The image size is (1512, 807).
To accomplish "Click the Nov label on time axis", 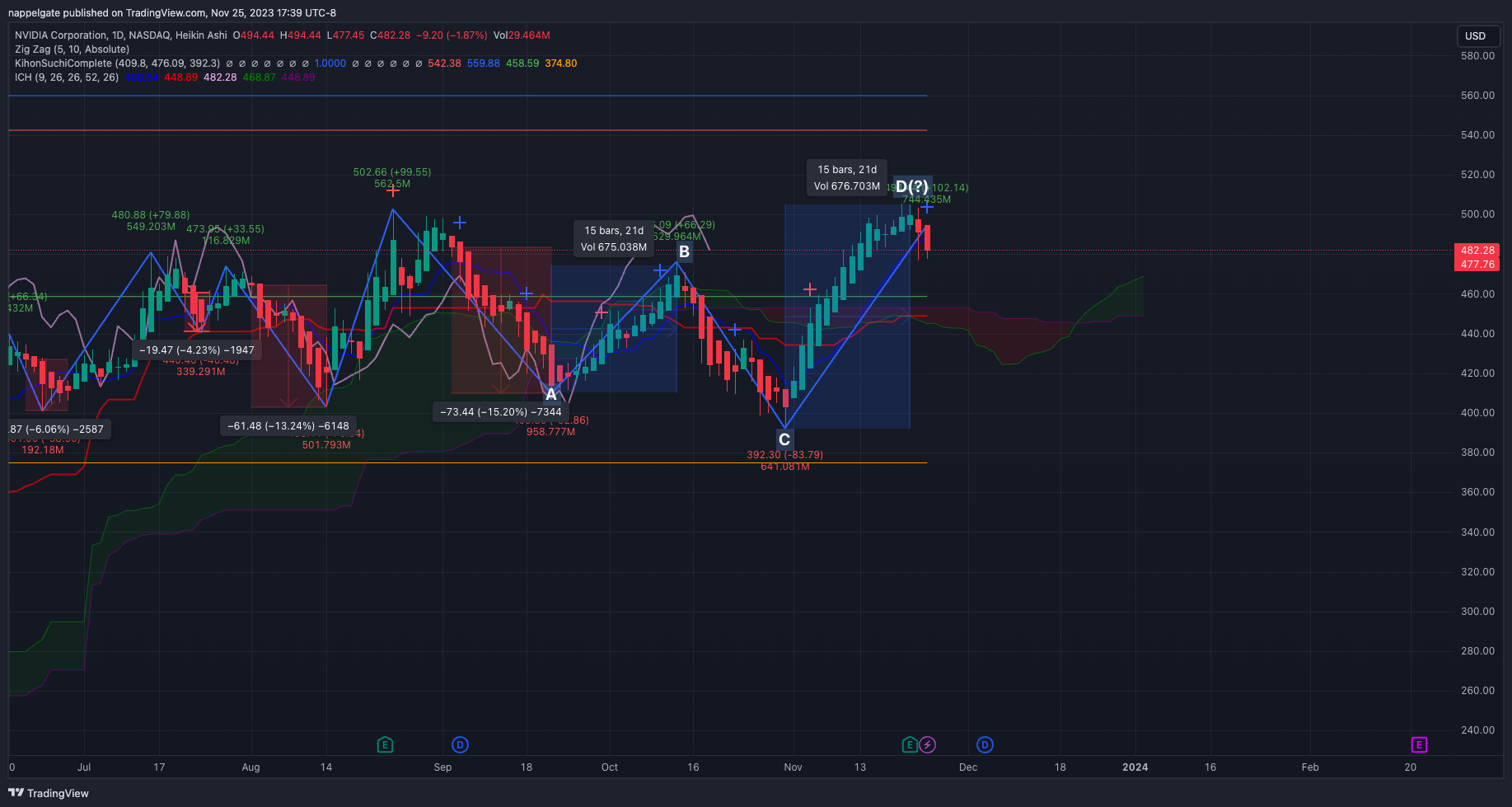I will click(x=793, y=767).
